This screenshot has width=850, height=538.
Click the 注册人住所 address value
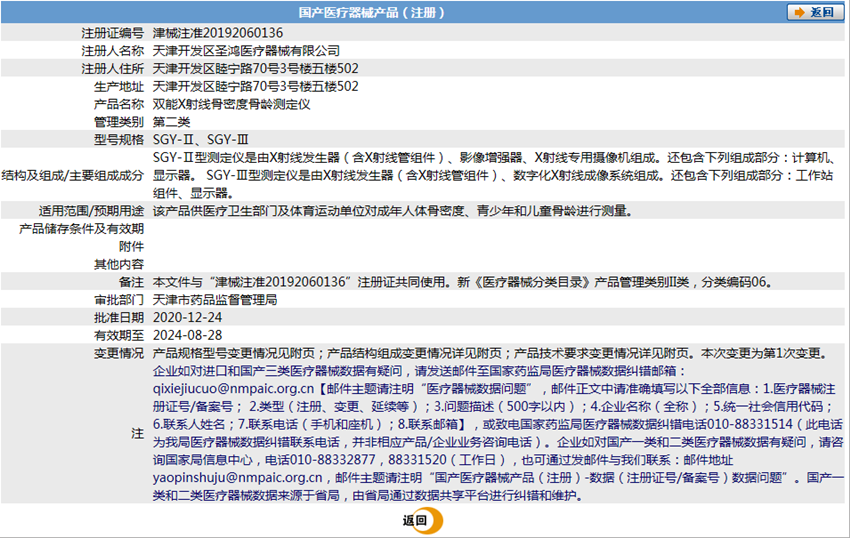[255, 69]
